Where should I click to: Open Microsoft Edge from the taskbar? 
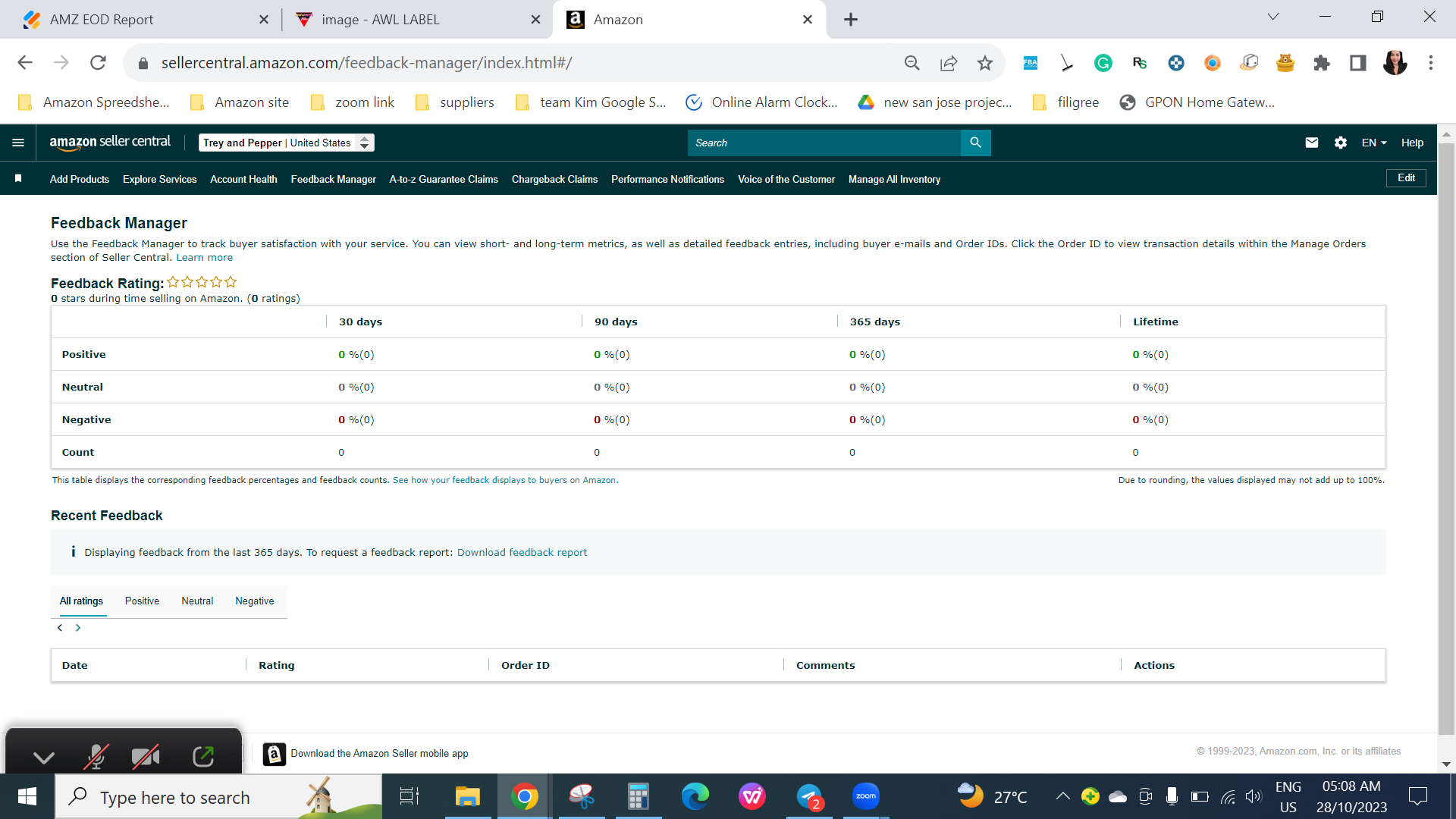(695, 796)
